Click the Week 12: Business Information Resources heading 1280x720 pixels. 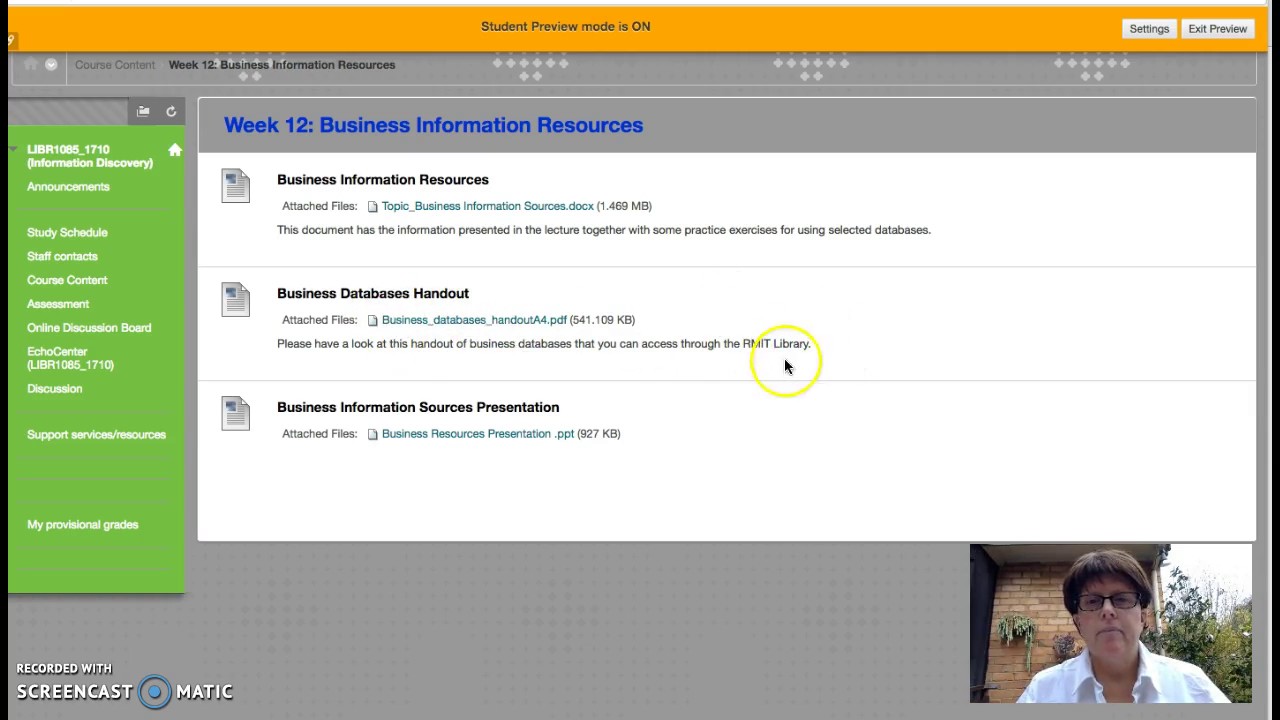click(433, 125)
